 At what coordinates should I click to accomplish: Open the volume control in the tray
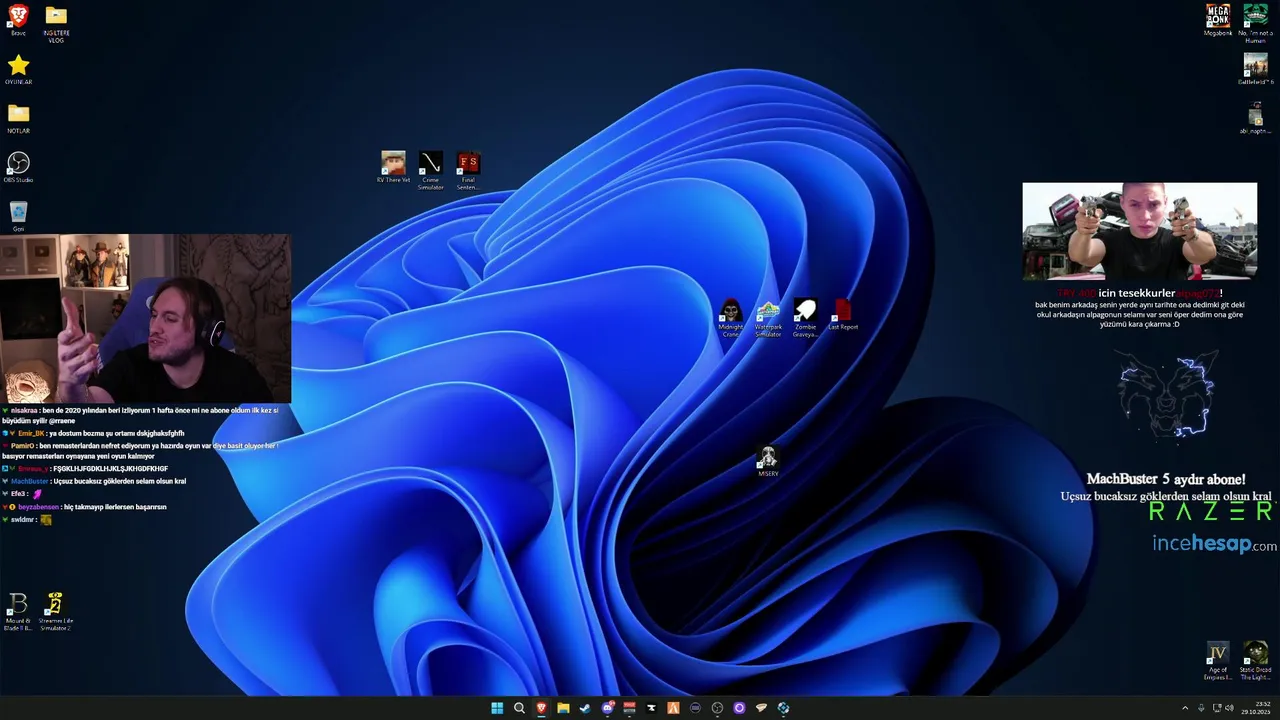[x=1230, y=708]
